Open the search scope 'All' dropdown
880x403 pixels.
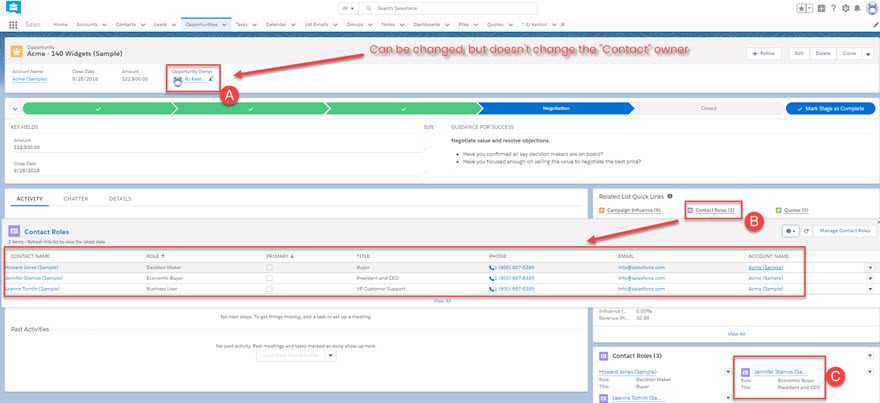(x=349, y=8)
